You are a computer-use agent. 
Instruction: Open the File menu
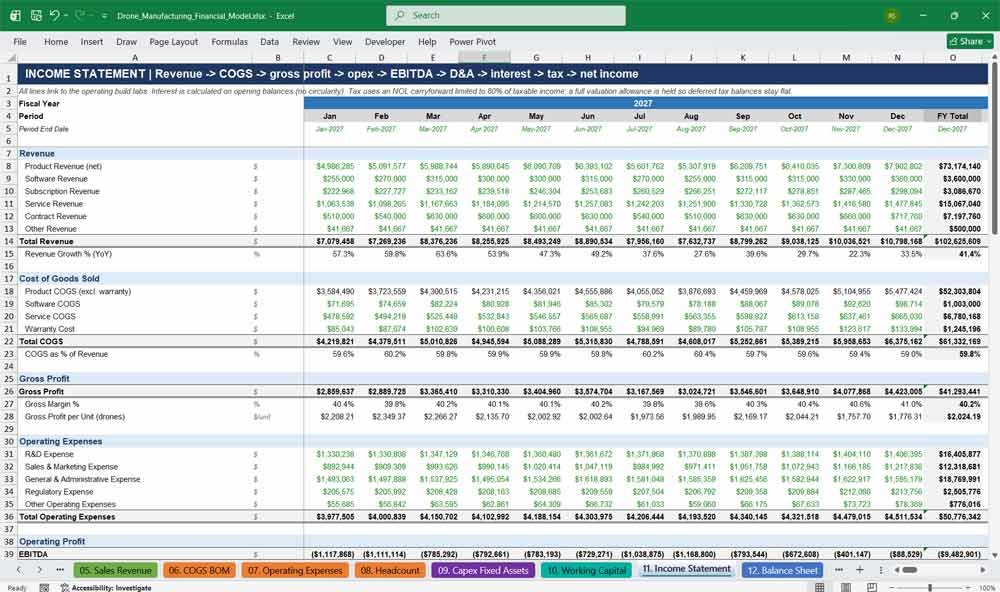pos(20,41)
